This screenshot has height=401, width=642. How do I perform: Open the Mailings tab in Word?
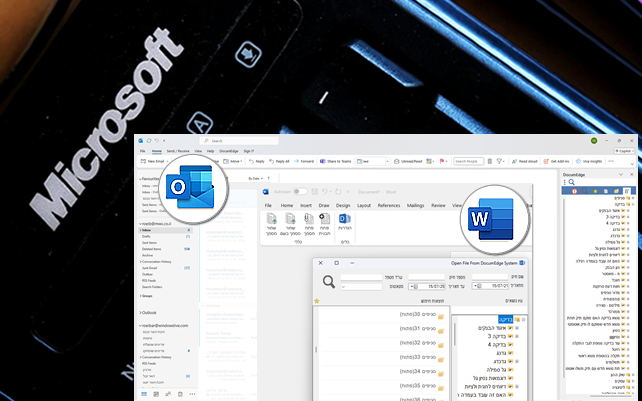coord(415,204)
